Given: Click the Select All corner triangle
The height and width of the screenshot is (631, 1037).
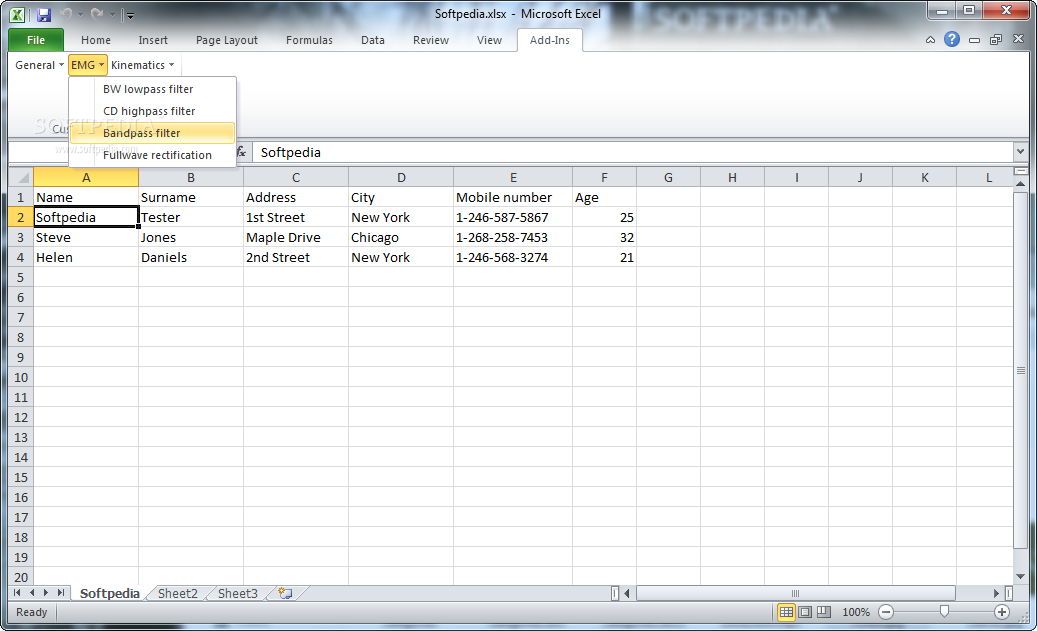Looking at the screenshot, I should click(21, 177).
